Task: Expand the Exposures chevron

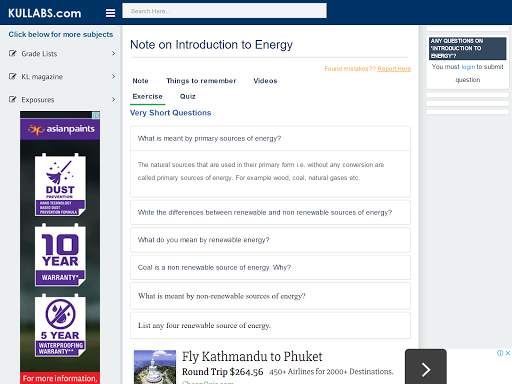Action: point(114,99)
